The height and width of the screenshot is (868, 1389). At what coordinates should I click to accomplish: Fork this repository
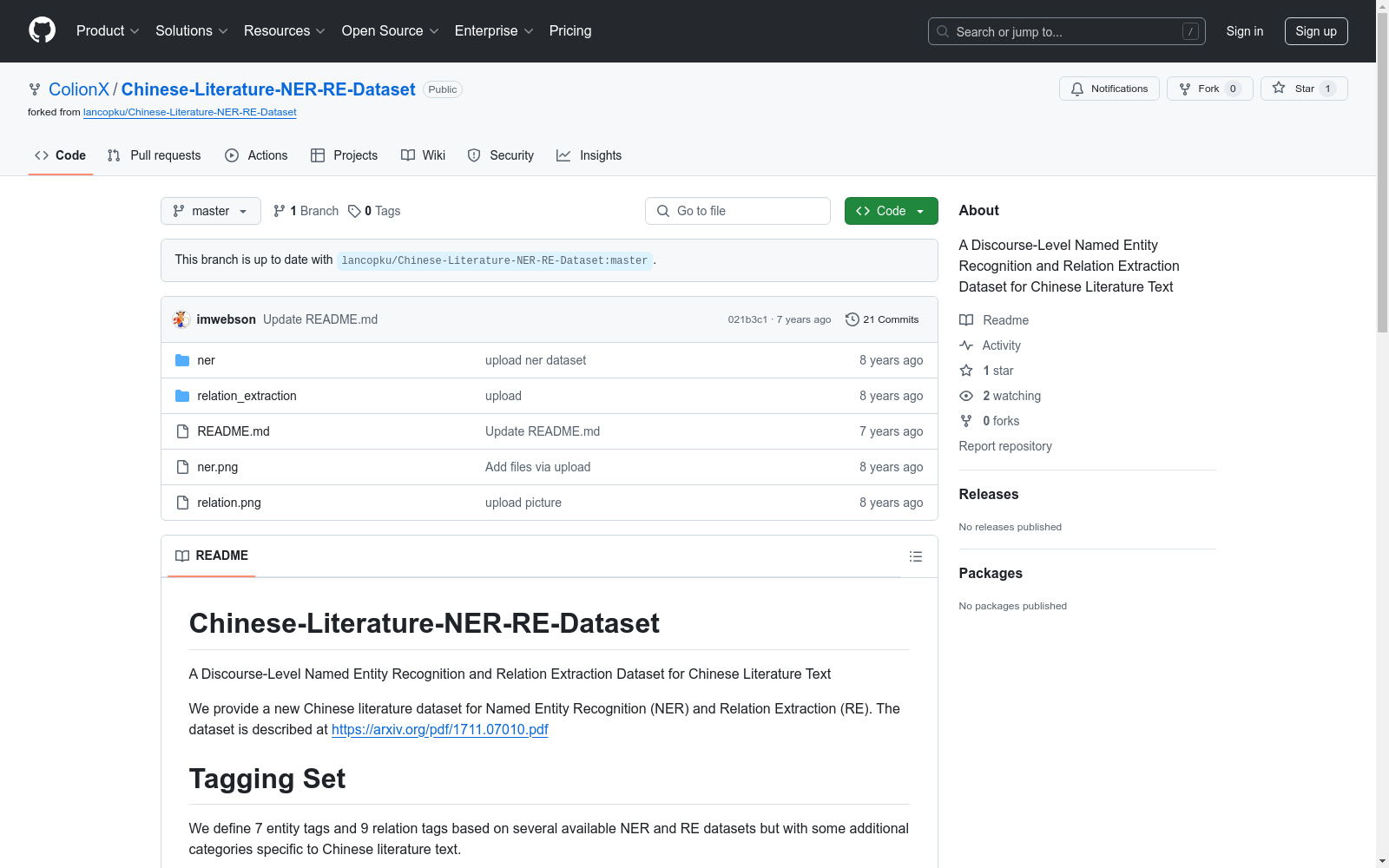coord(1199,89)
